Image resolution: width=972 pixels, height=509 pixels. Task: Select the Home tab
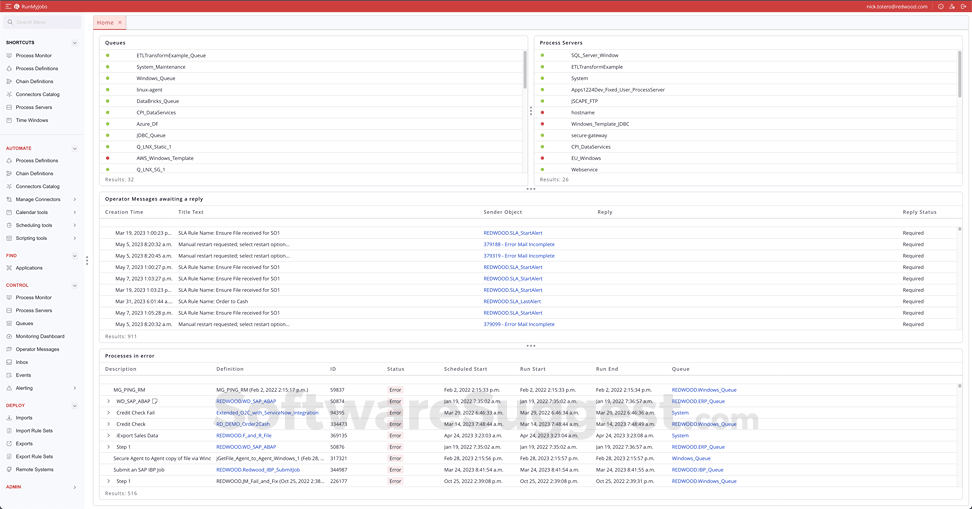click(x=105, y=22)
